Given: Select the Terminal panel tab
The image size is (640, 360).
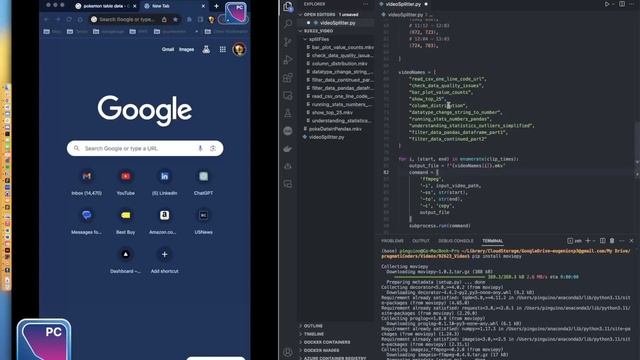Looking at the screenshot, I should pyautogui.click(x=492, y=241).
